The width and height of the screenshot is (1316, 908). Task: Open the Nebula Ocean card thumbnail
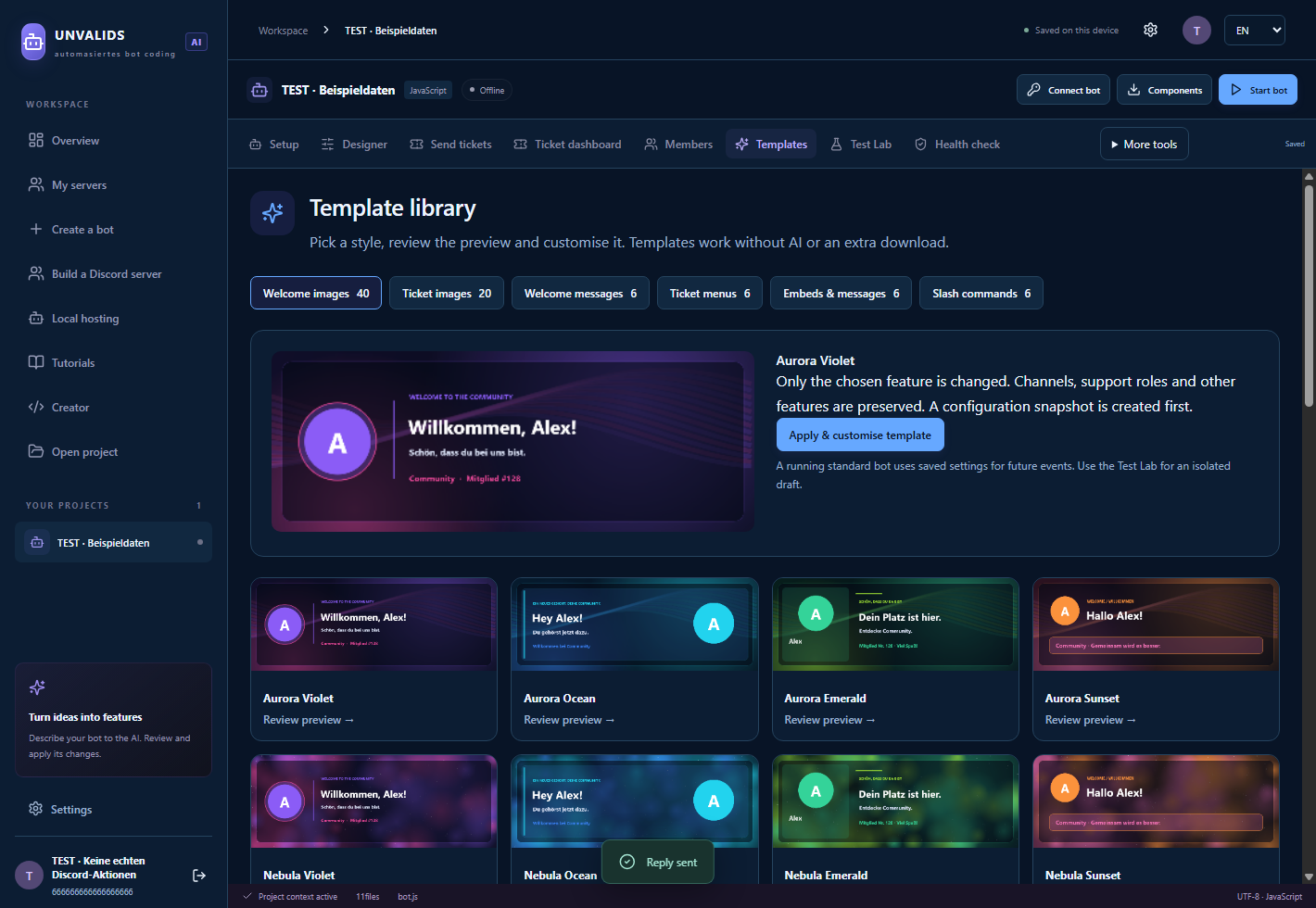click(x=635, y=801)
